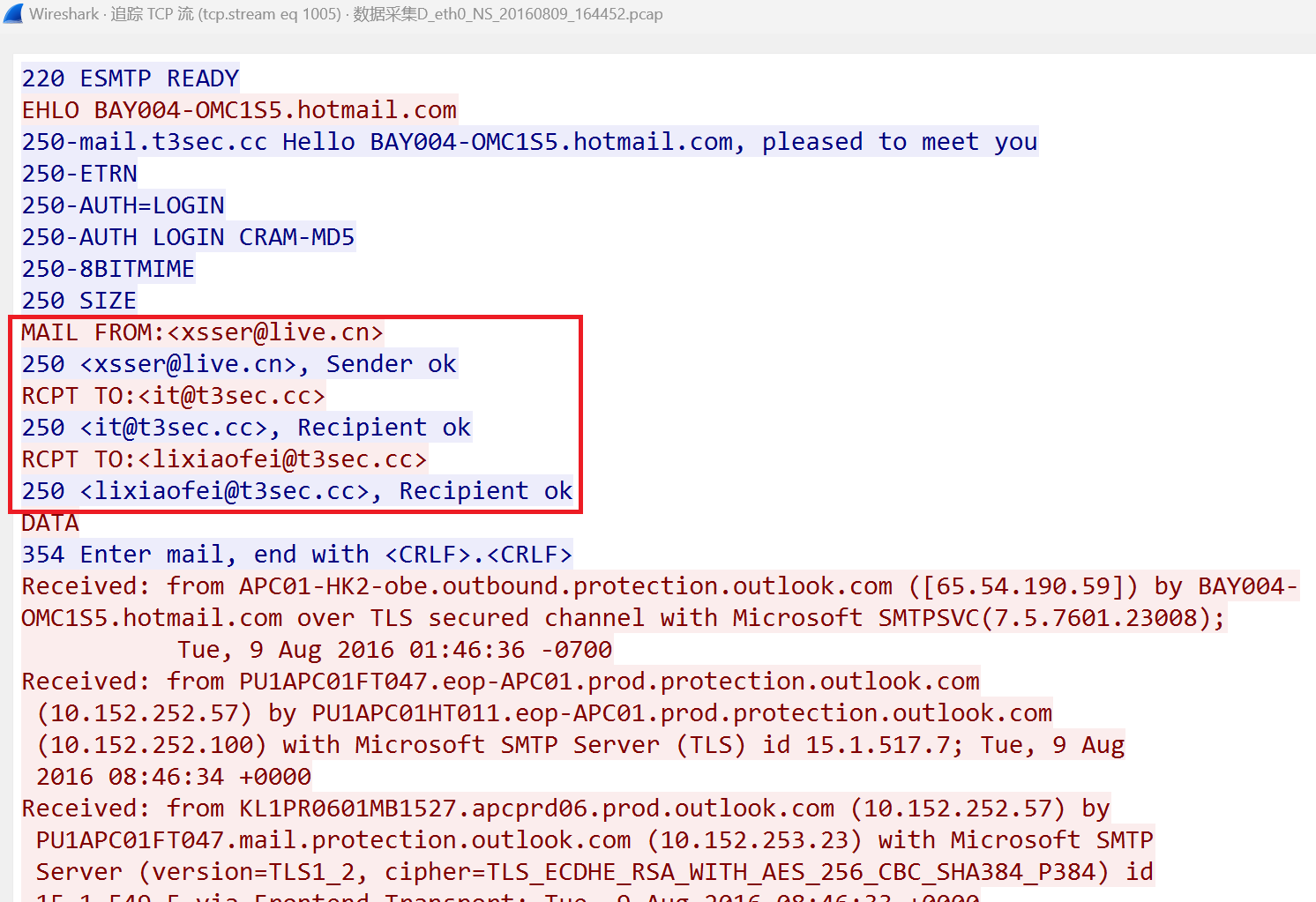Click 'Server (version=TLS1_2, cipher=...' line

pos(594,872)
